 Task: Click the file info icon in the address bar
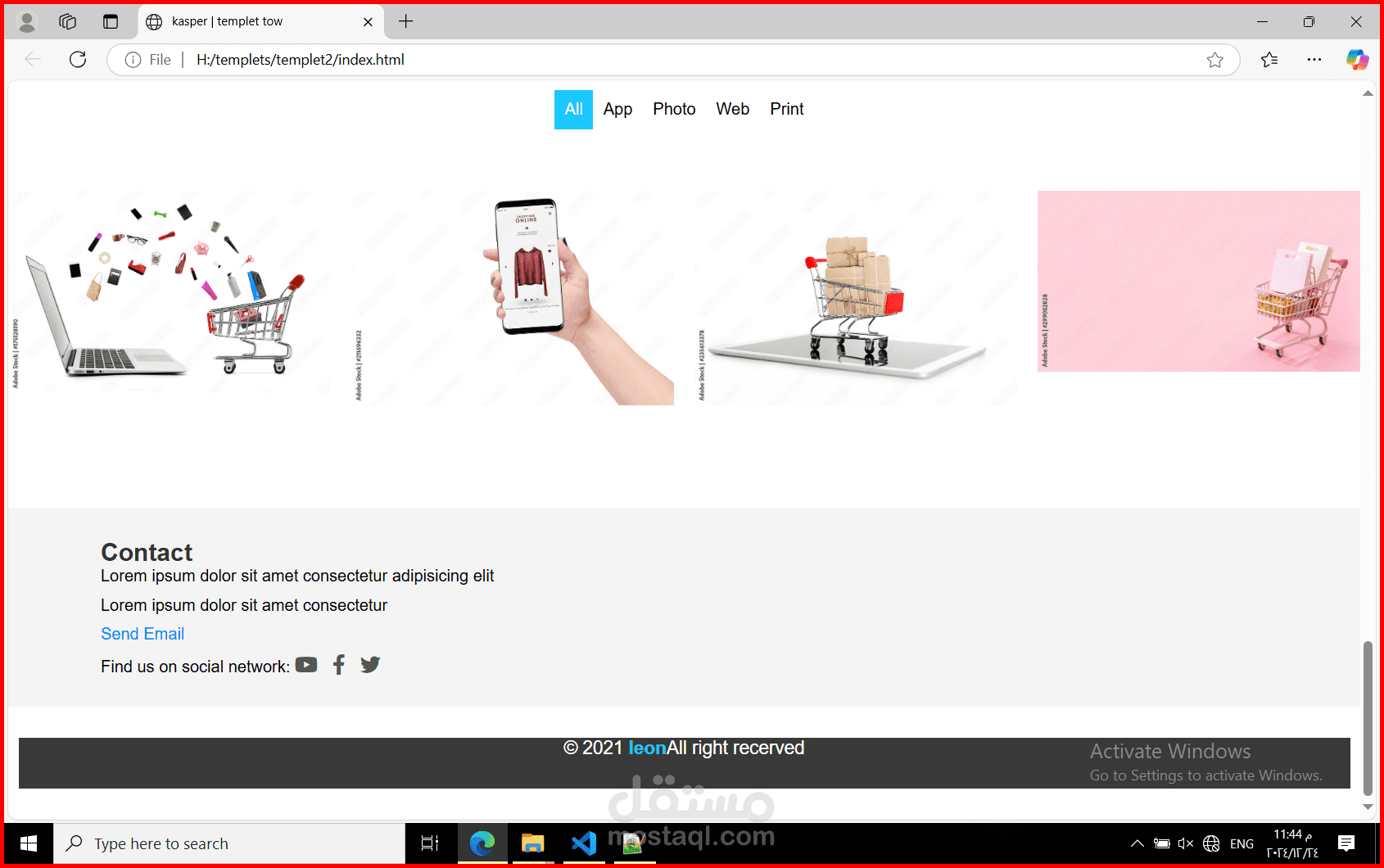[133, 60]
